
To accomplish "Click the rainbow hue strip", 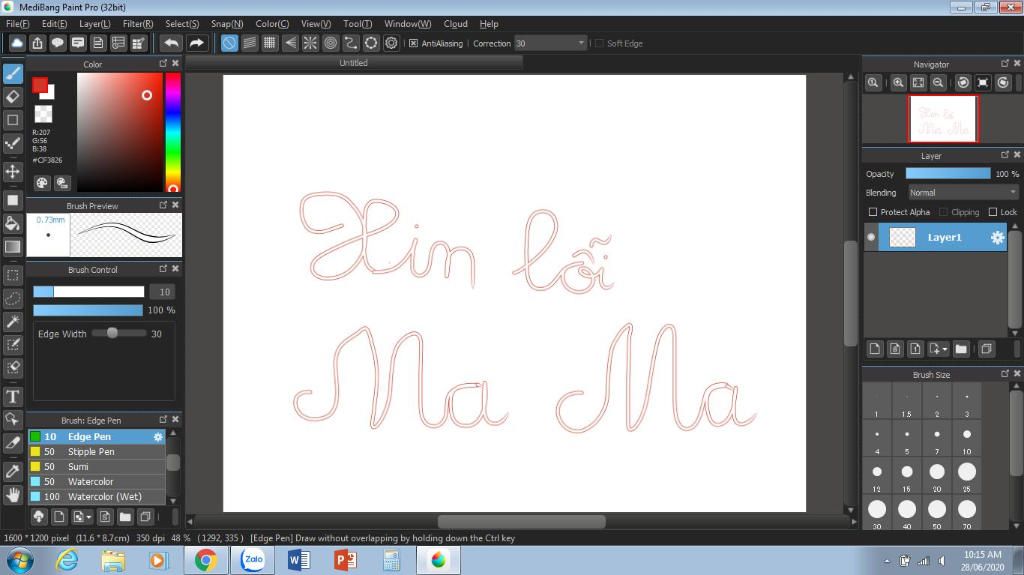I will 173,132.
